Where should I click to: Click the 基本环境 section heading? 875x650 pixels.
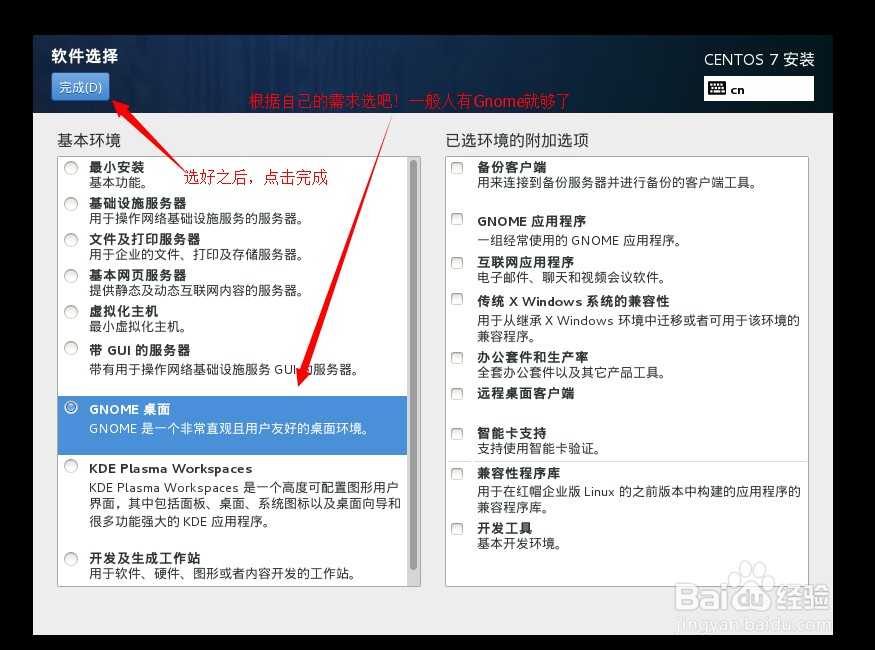coord(89,140)
